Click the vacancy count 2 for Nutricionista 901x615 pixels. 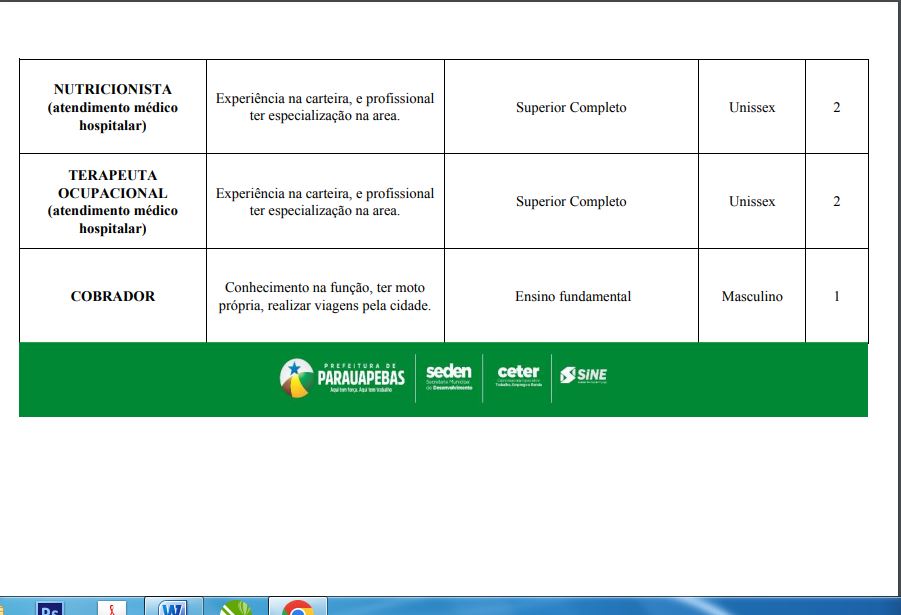tap(836, 105)
